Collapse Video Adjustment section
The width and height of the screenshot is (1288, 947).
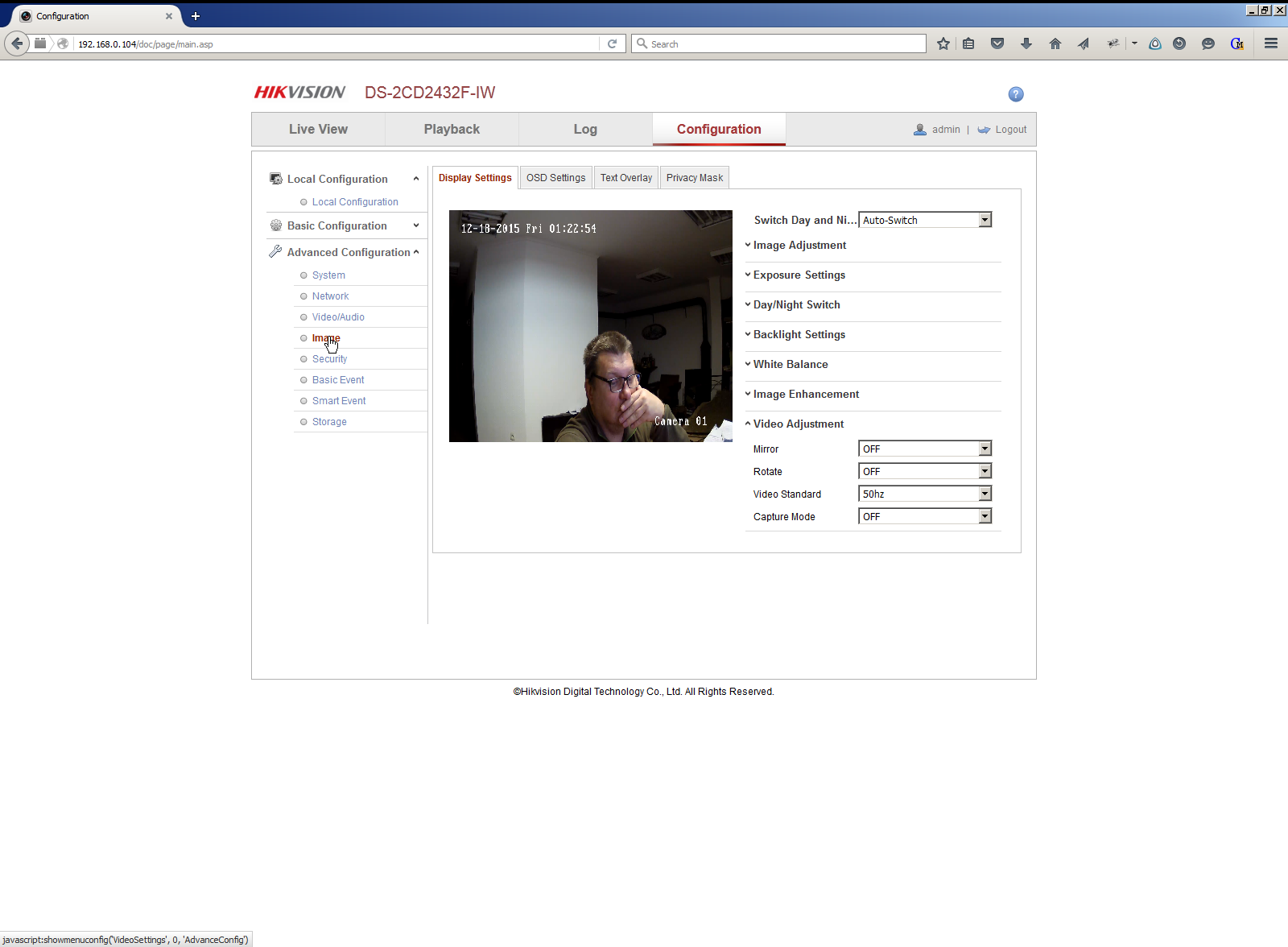click(x=795, y=424)
